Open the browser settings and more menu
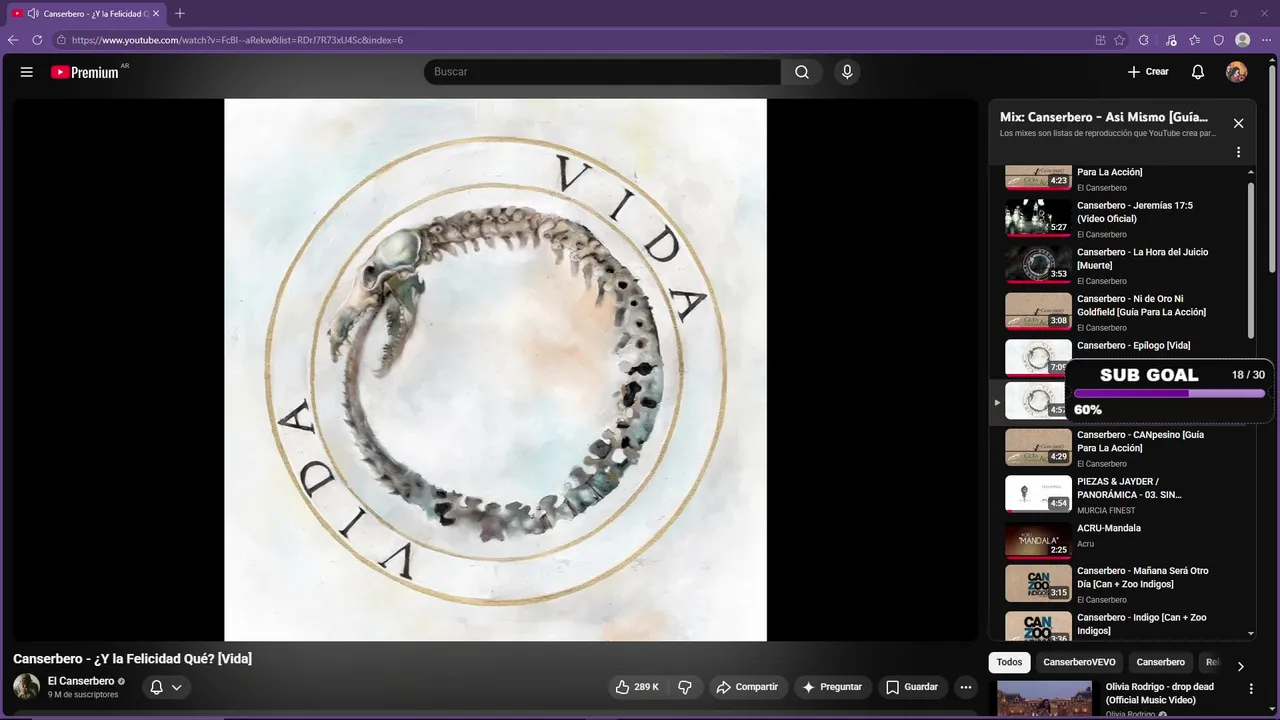1280x720 pixels. [1267, 40]
